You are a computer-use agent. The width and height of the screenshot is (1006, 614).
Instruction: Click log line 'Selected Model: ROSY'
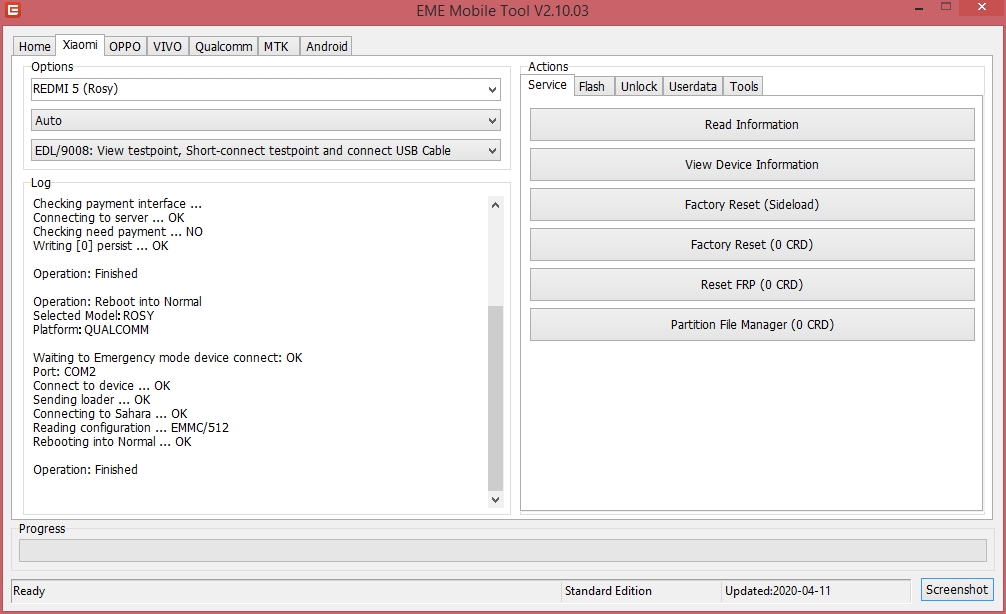pyautogui.click(x=94, y=316)
